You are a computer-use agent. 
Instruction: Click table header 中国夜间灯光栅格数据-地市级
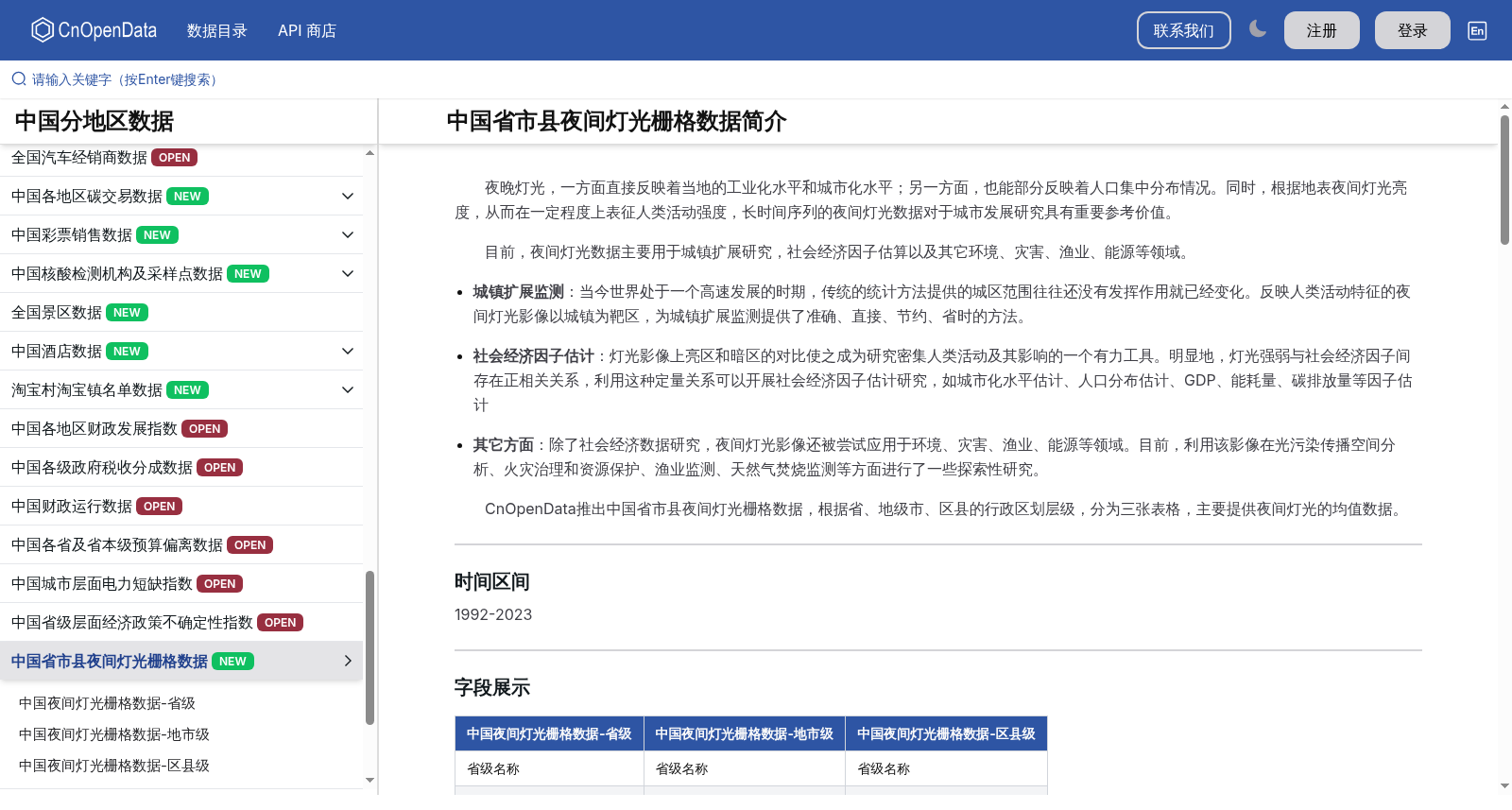tap(745, 733)
